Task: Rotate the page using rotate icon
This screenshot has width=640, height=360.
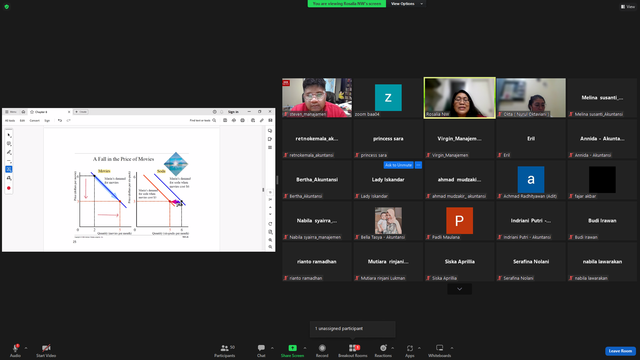Action: (x=270, y=224)
